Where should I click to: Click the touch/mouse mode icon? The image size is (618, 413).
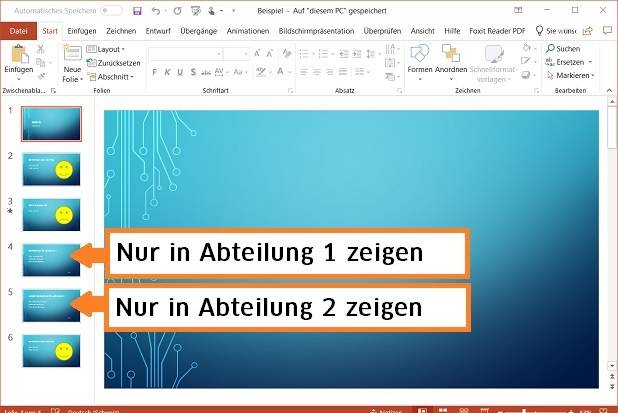pos(212,11)
